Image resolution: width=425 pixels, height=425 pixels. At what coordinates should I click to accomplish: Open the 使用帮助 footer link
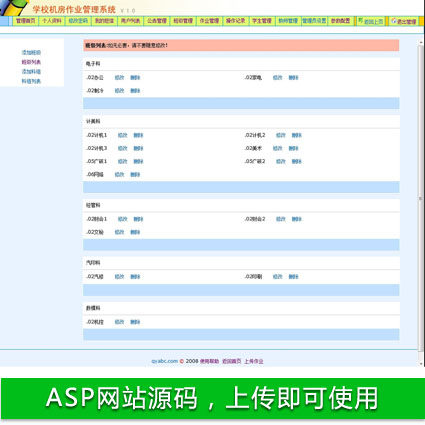[x=209, y=361]
